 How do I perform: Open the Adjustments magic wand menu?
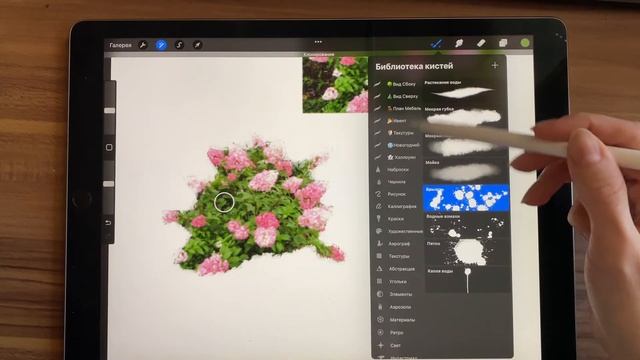161,45
